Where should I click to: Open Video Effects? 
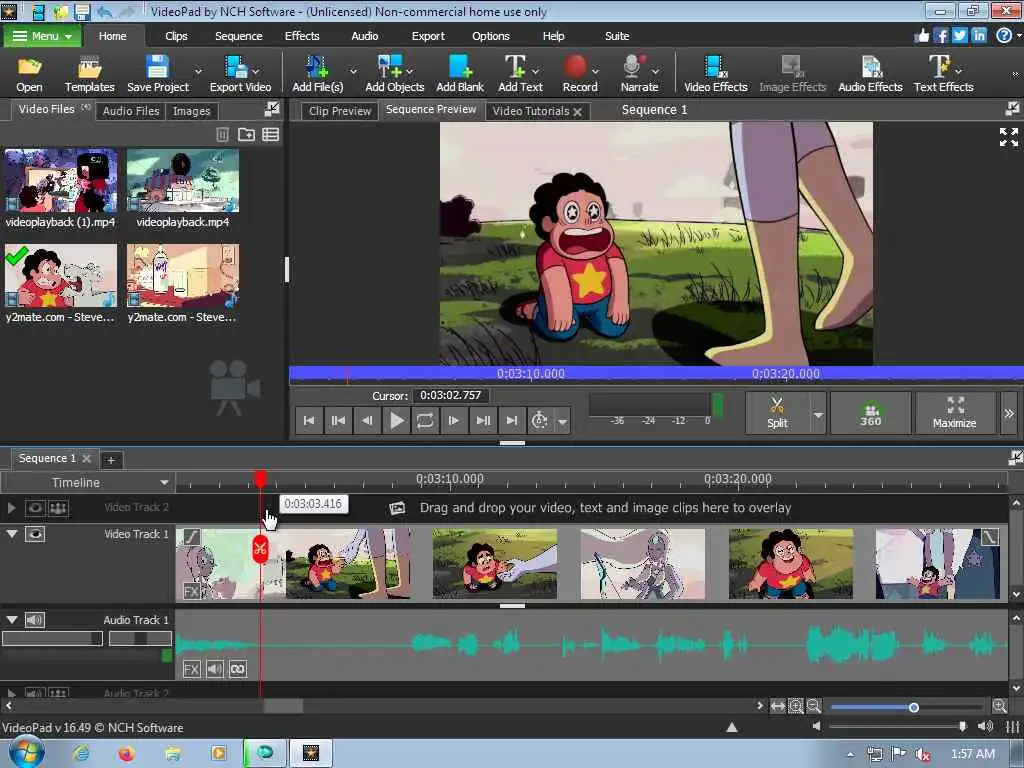pyautogui.click(x=715, y=74)
